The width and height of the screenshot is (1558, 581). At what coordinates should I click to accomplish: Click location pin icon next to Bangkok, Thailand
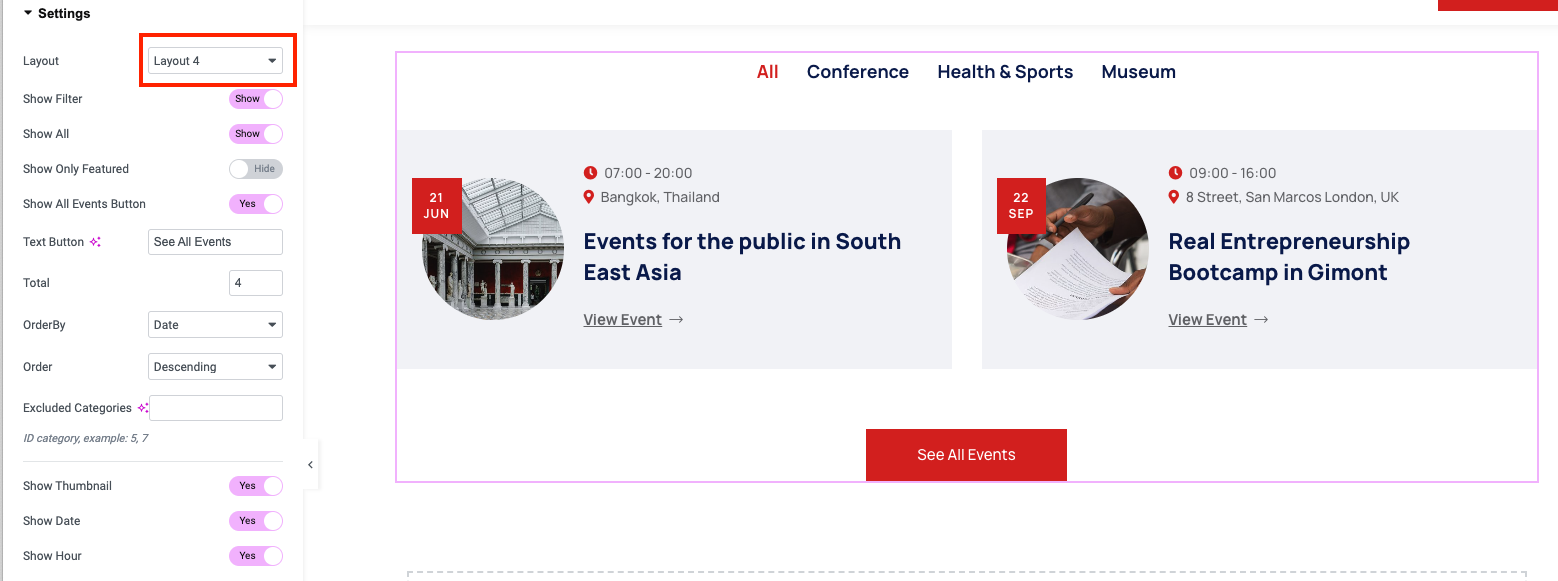(589, 197)
